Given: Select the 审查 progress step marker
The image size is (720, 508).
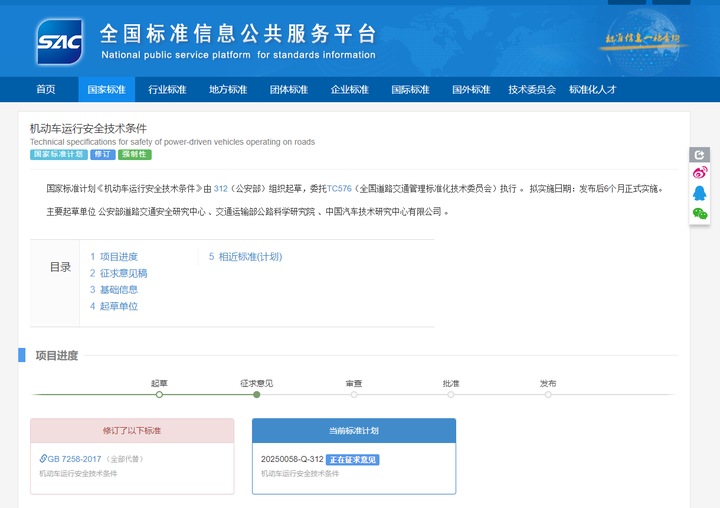Looking at the screenshot, I should pos(354,395).
